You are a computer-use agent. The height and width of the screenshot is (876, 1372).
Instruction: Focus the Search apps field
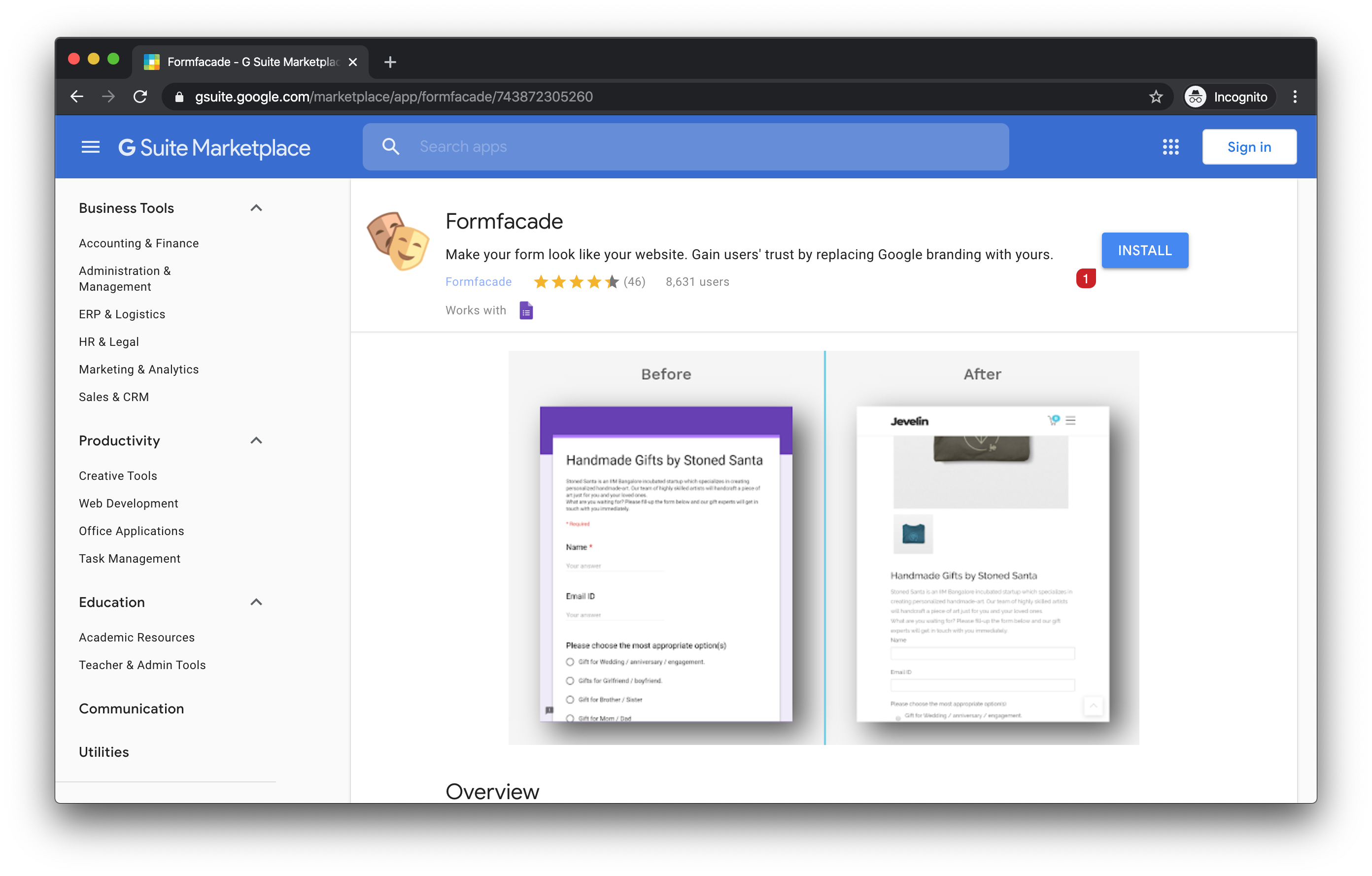[685, 147]
